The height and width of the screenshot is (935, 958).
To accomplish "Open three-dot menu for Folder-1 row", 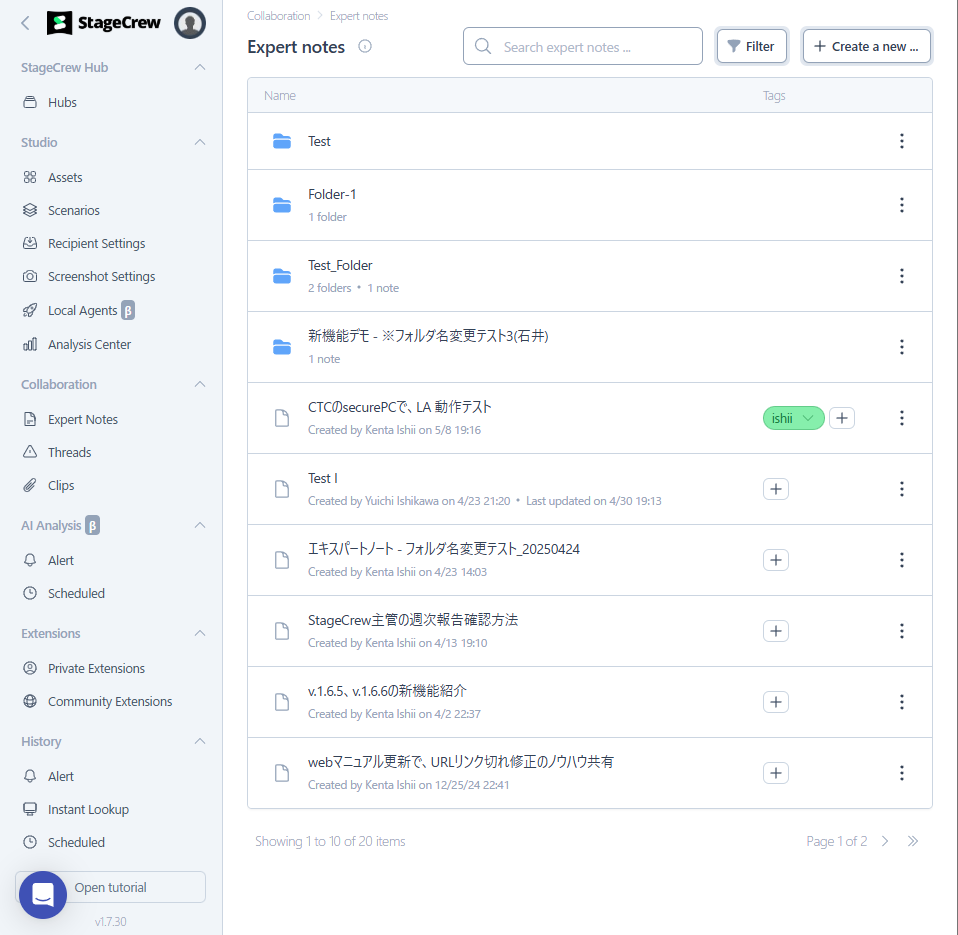I will coord(901,205).
